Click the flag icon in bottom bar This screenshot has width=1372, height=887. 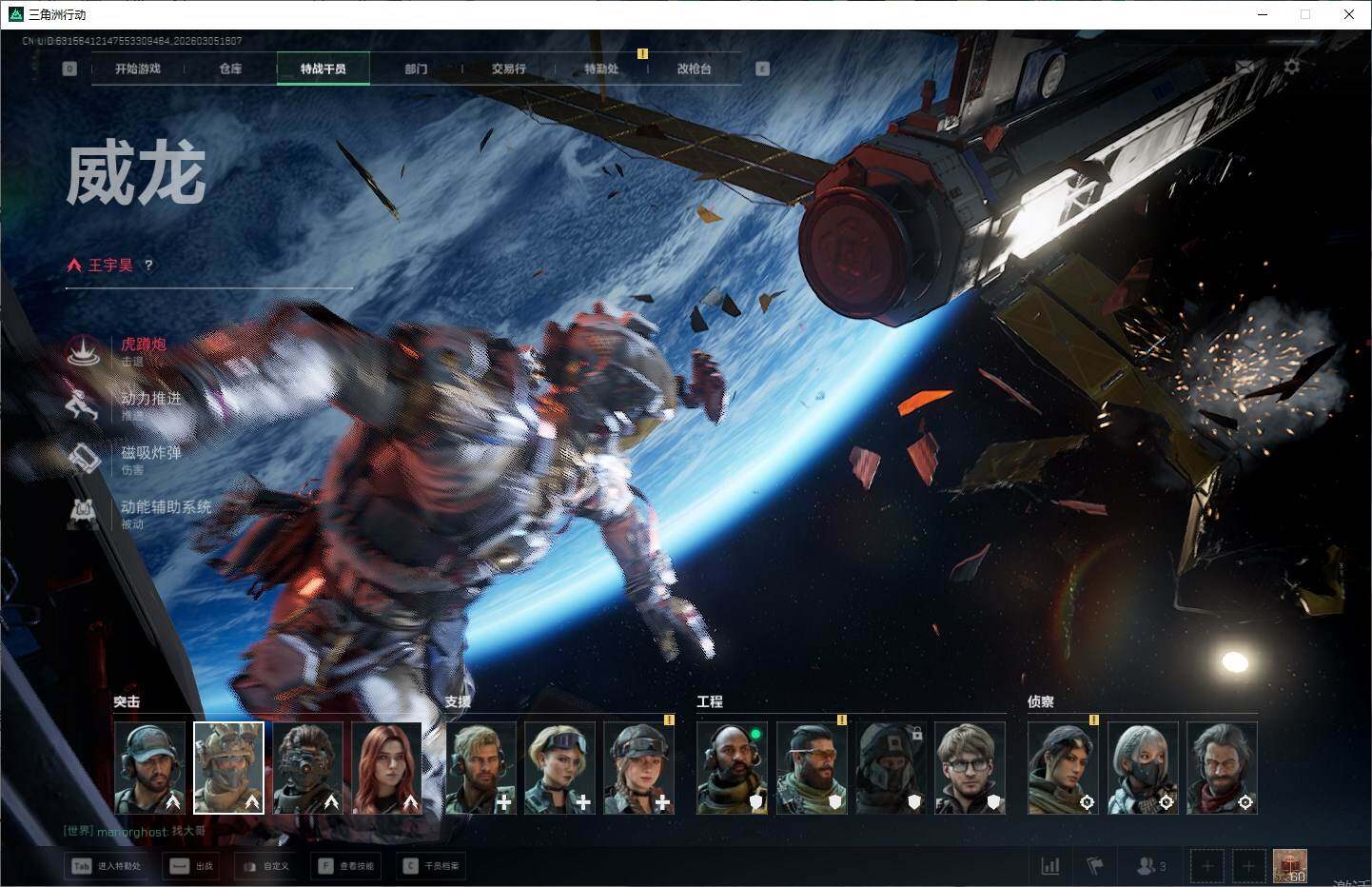1095,866
